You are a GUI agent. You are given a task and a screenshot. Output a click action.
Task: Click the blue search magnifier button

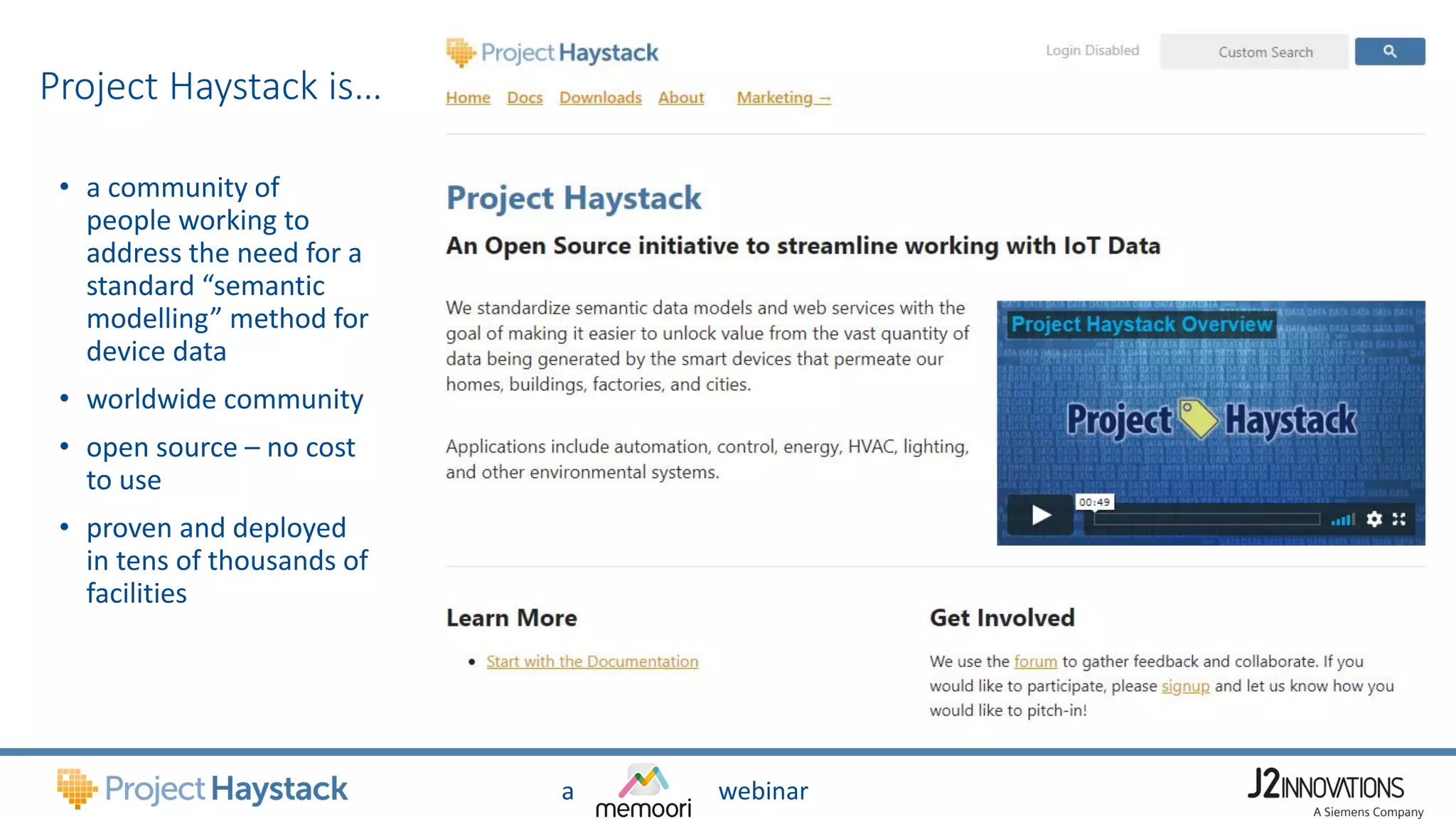(1389, 51)
